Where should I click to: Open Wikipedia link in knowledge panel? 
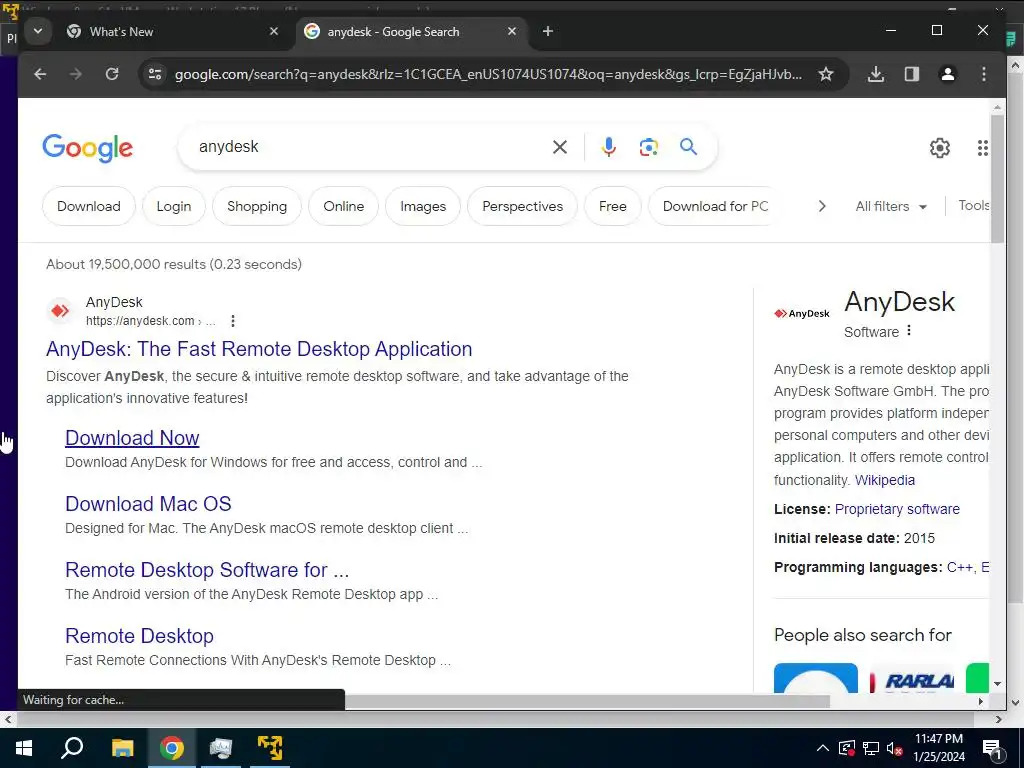click(884, 480)
